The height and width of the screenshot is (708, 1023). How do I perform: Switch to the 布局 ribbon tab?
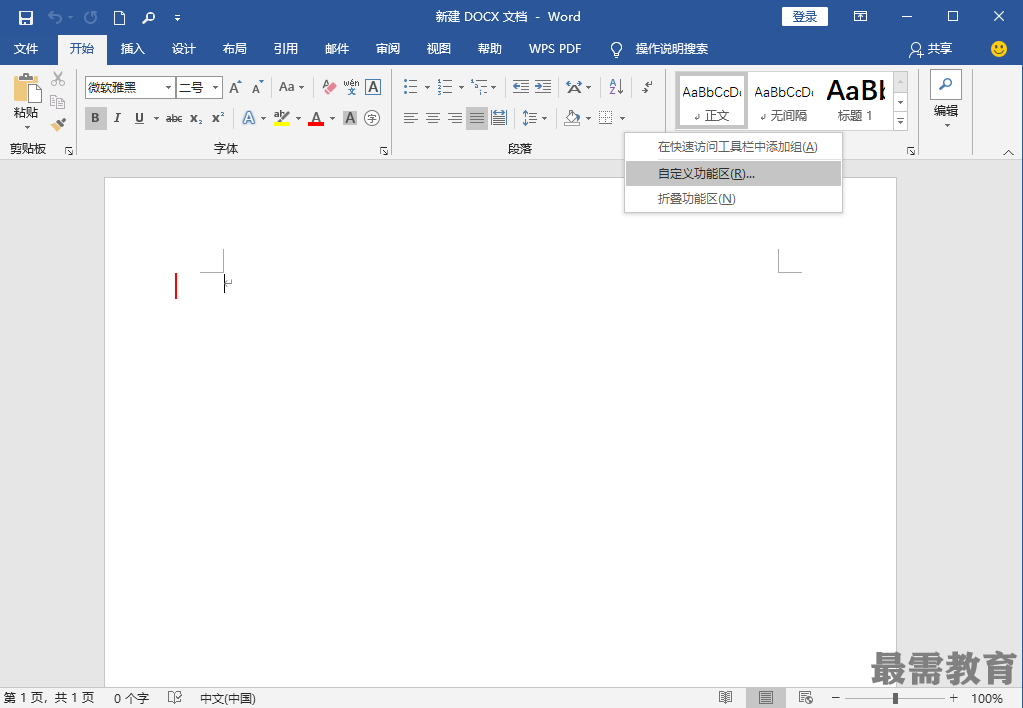(234, 49)
